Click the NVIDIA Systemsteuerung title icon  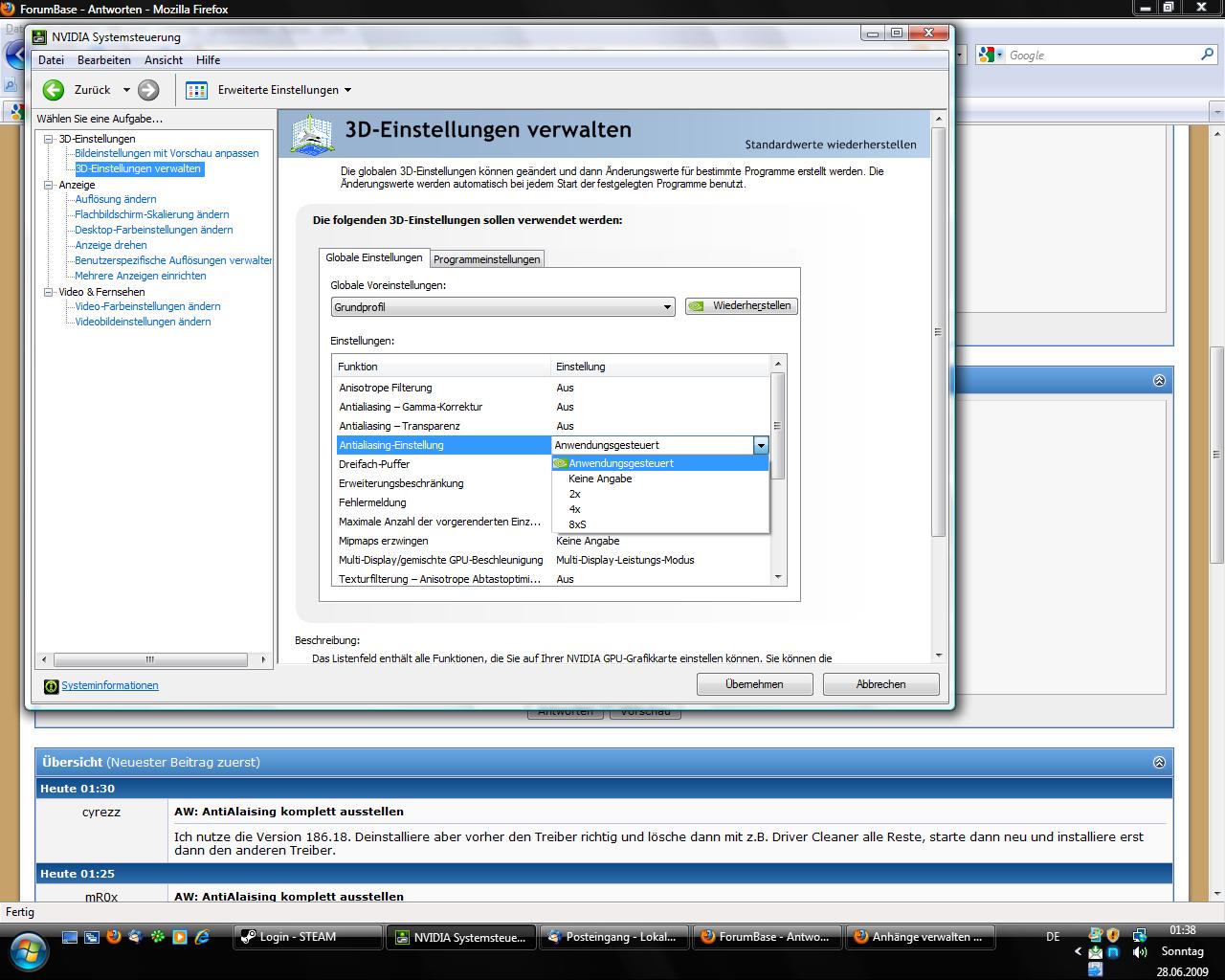39,37
